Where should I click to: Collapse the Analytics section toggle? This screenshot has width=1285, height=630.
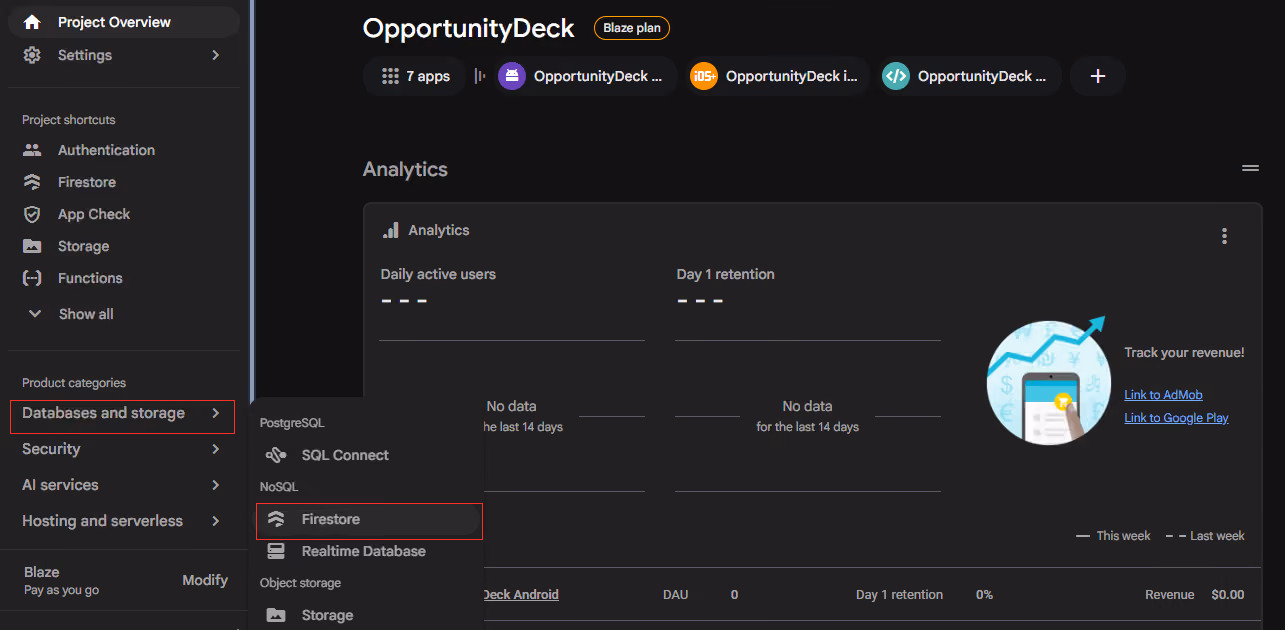coord(1250,168)
